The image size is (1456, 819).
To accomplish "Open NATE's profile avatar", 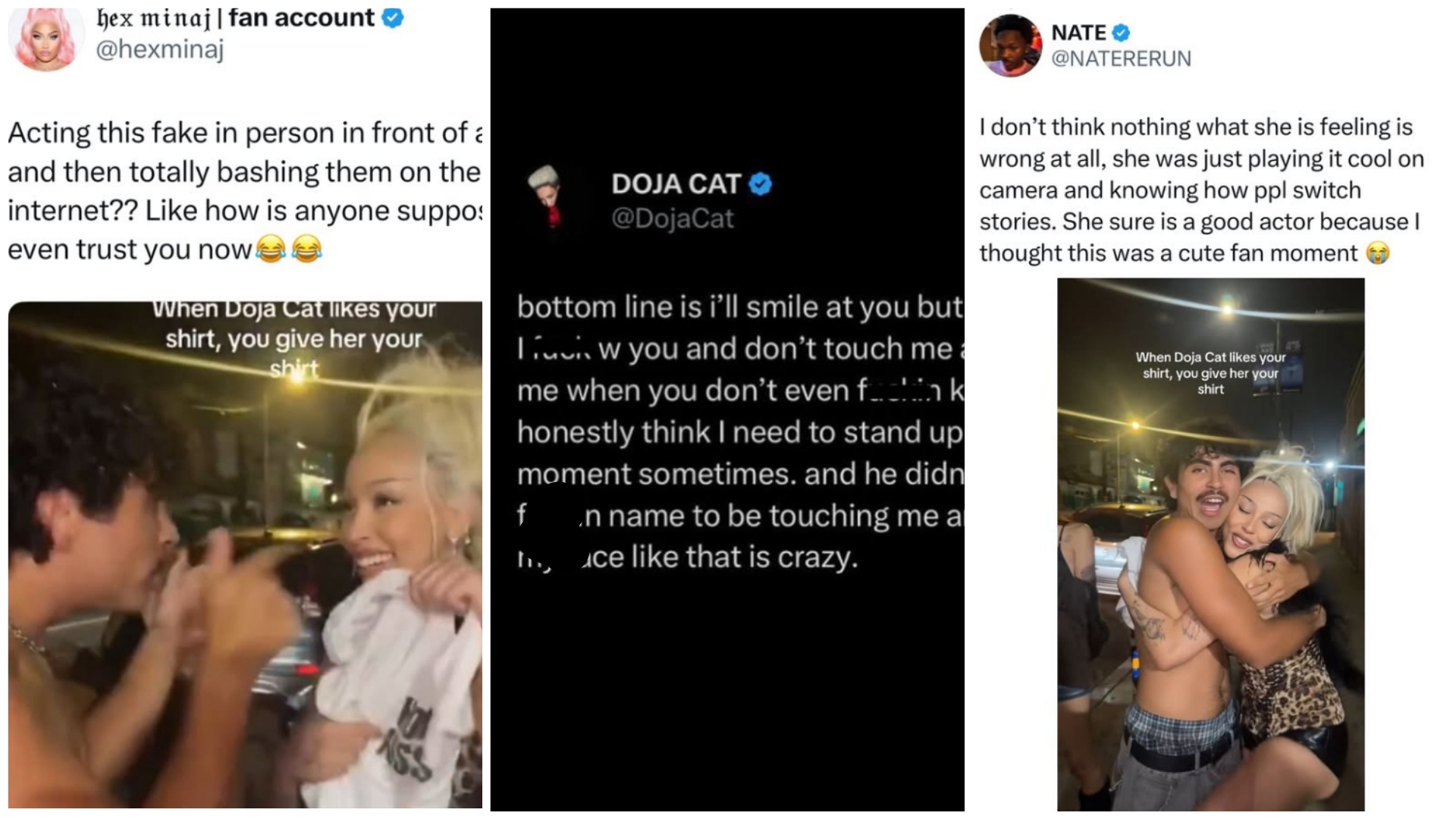I will click(x=1010, y=45).
